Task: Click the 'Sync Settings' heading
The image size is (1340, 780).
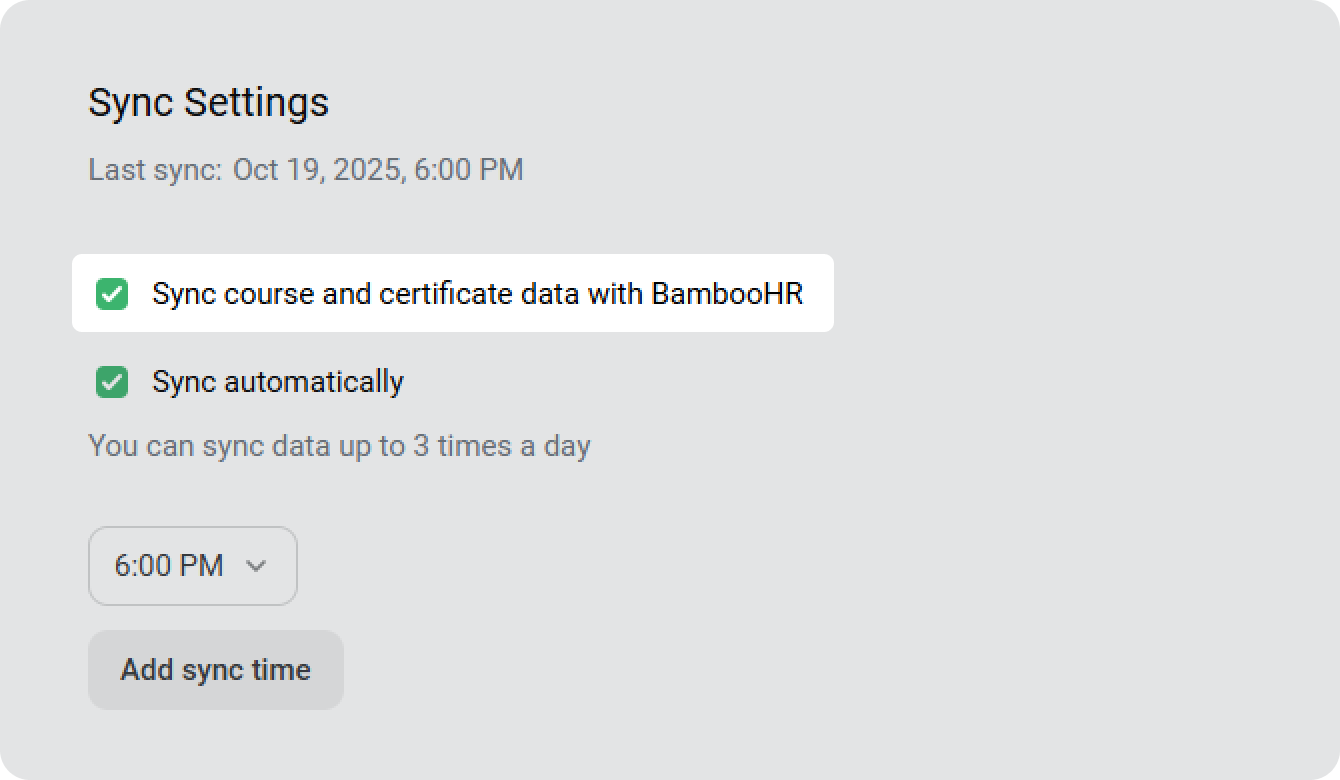Action: click(x=208, y=103)
